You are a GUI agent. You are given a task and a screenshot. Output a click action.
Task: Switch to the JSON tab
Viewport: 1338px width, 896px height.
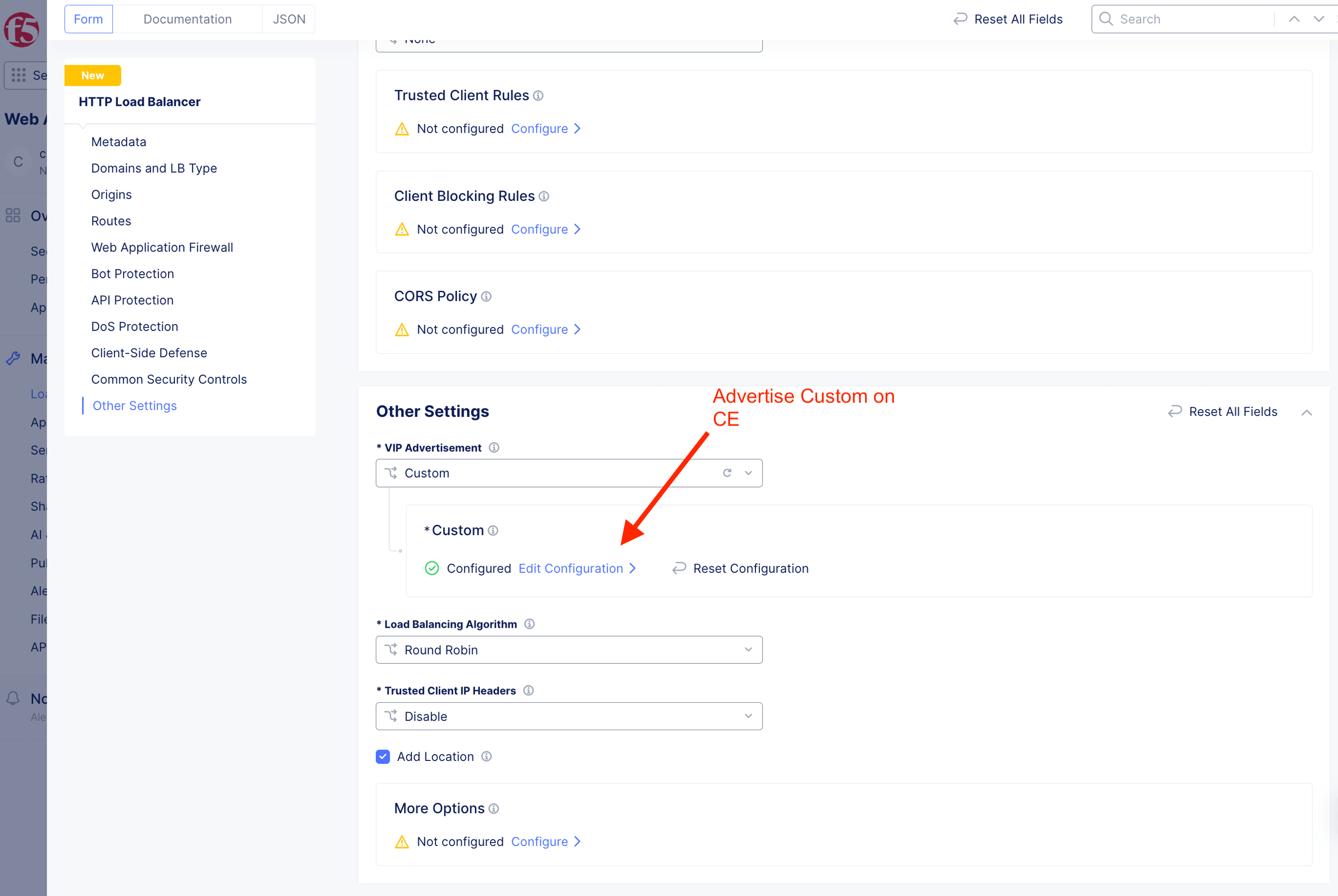(x=288, y=19)
